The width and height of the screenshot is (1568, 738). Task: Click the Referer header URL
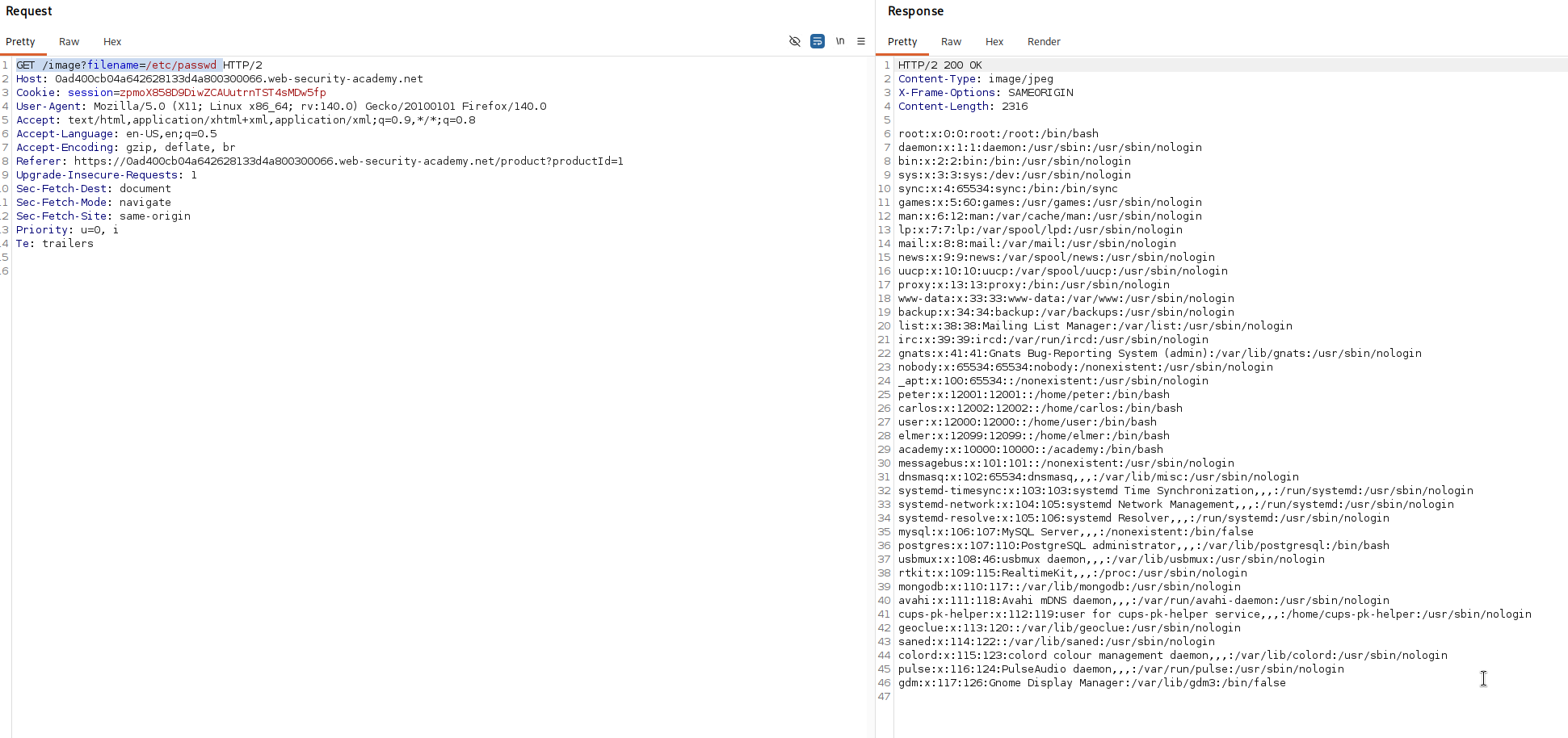349,161
